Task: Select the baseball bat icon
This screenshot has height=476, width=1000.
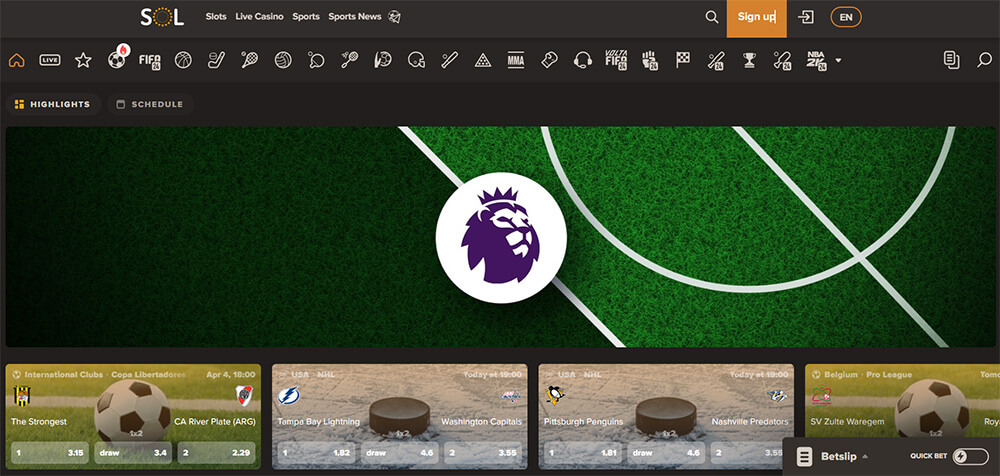Action: (x=449, y=61)
